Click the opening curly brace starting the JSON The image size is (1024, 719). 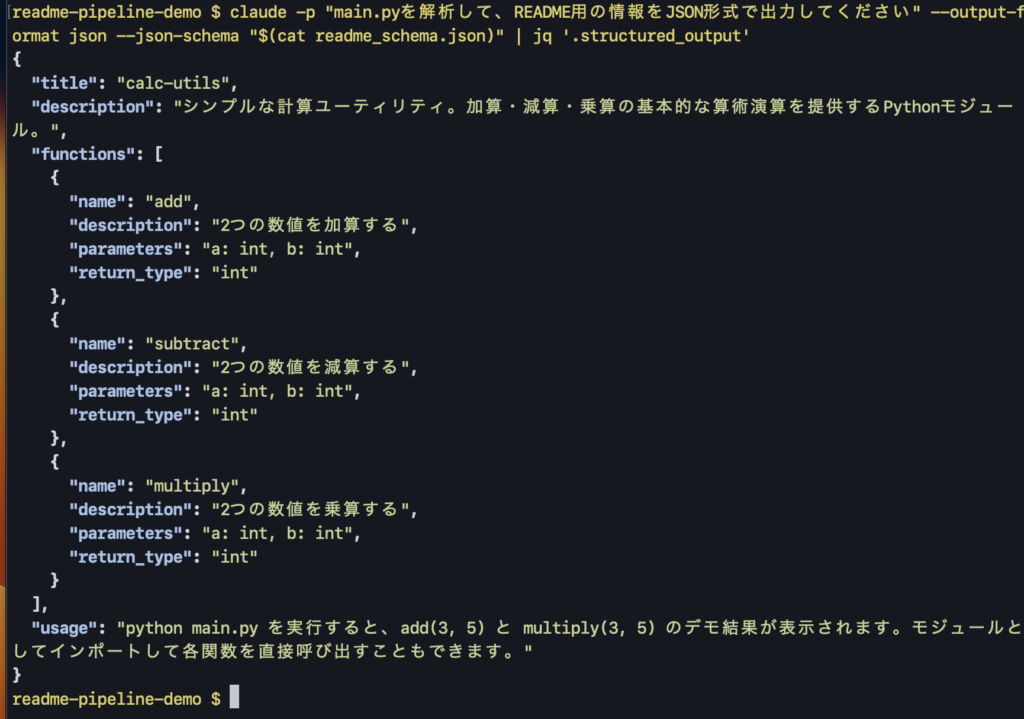pos(17,59)
